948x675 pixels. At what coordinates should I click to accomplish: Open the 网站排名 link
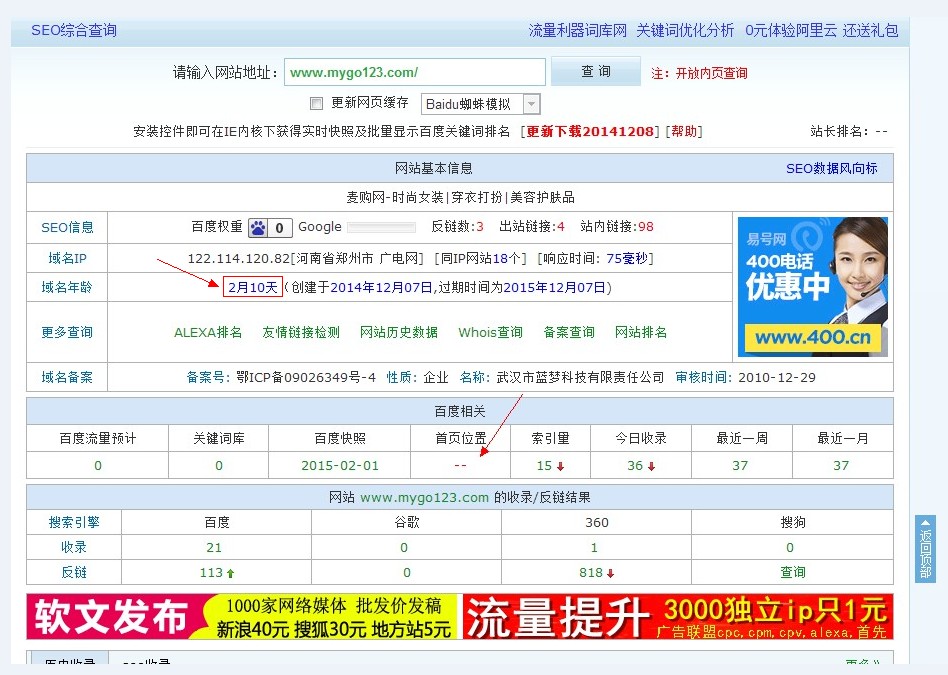(x=641, y=333)
